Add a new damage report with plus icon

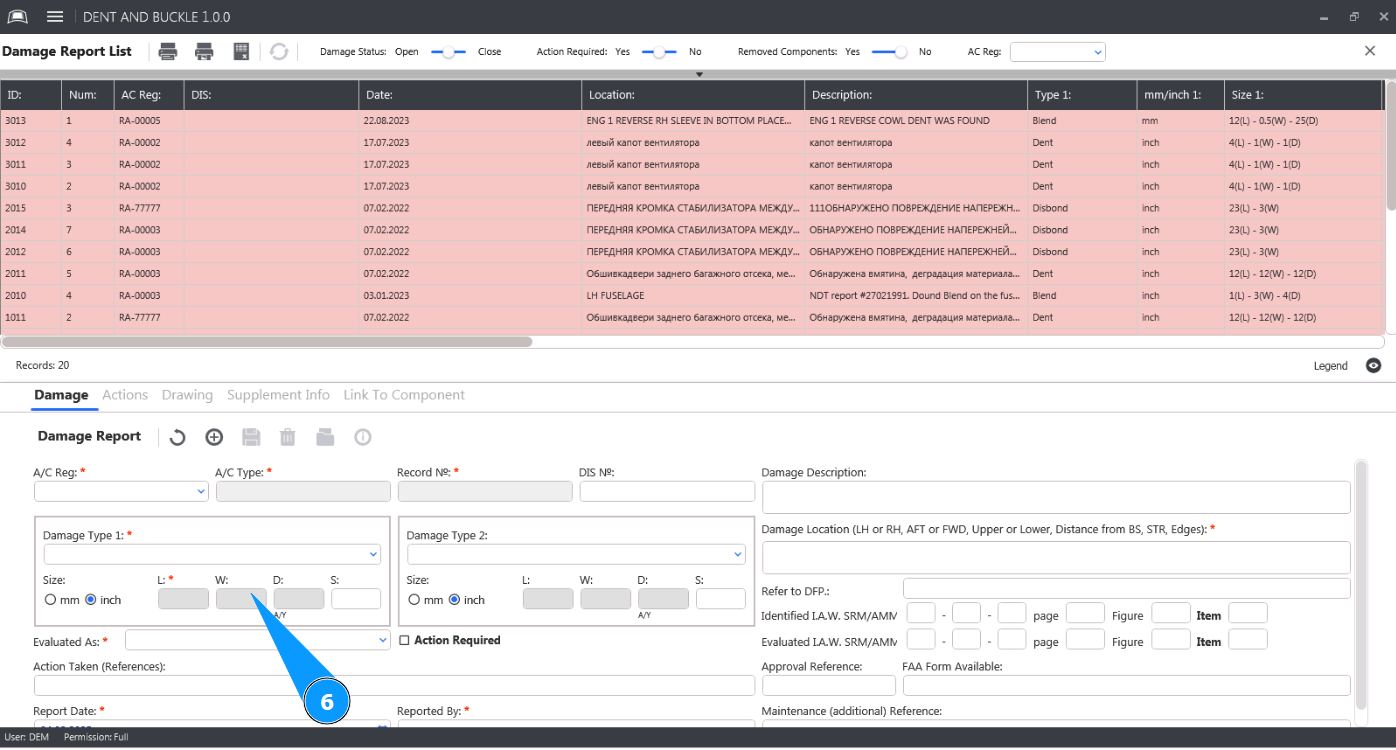[x=214, y=437]
